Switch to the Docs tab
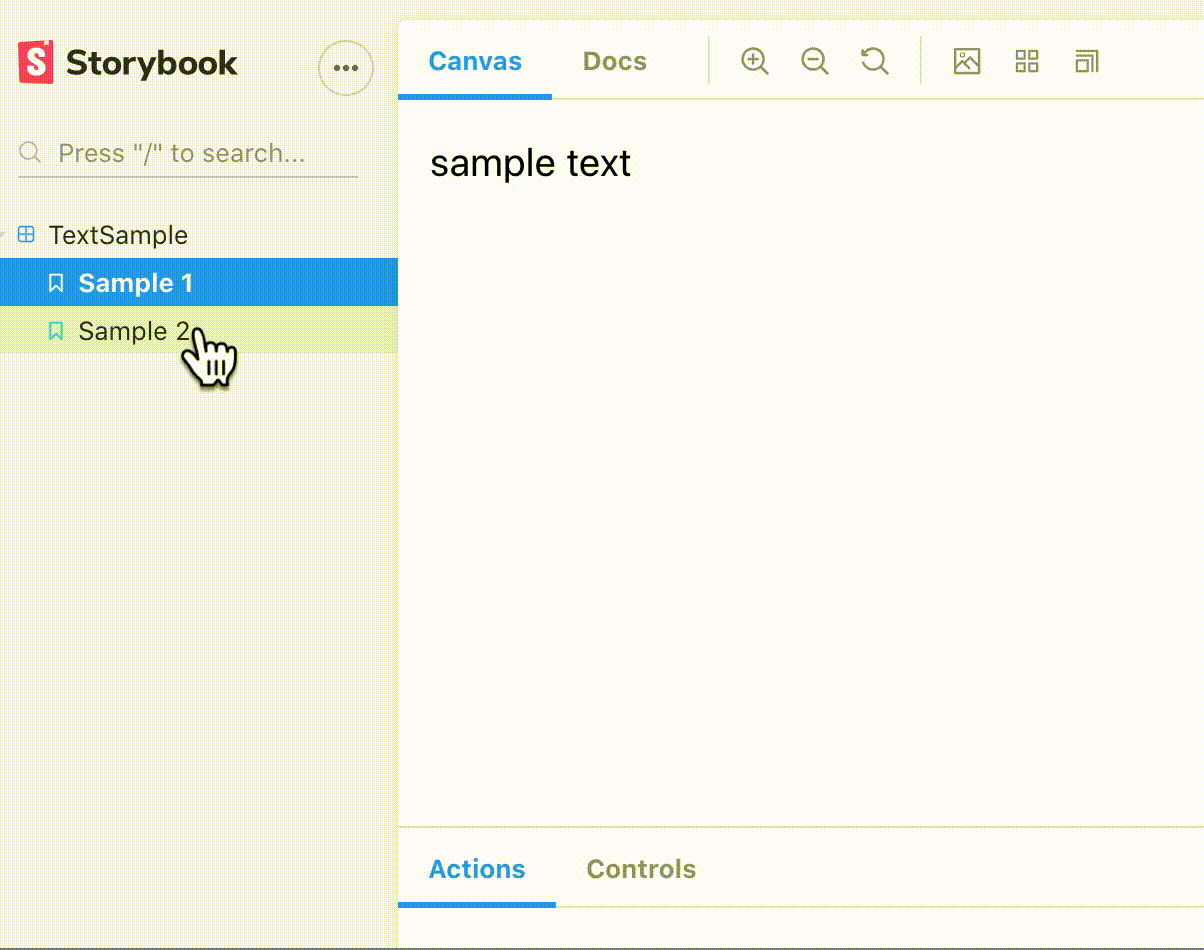The image size is (1204, 950). (x=614, y=62)
